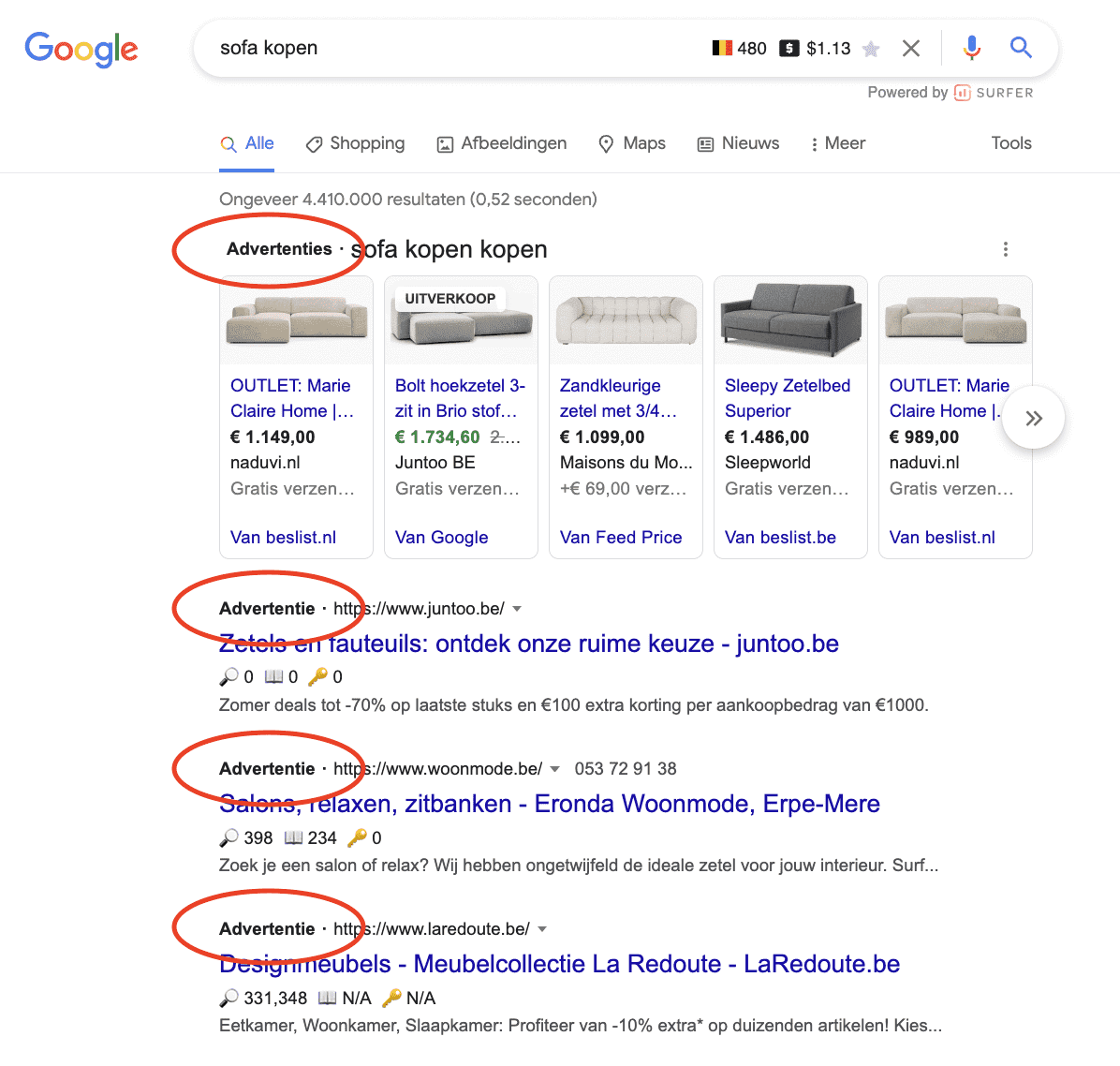Image resolution: width=1120 pixels, height=1066 pixels.
Task: Switch to the Afbeeldingen tab
Action: coord(501,143)
